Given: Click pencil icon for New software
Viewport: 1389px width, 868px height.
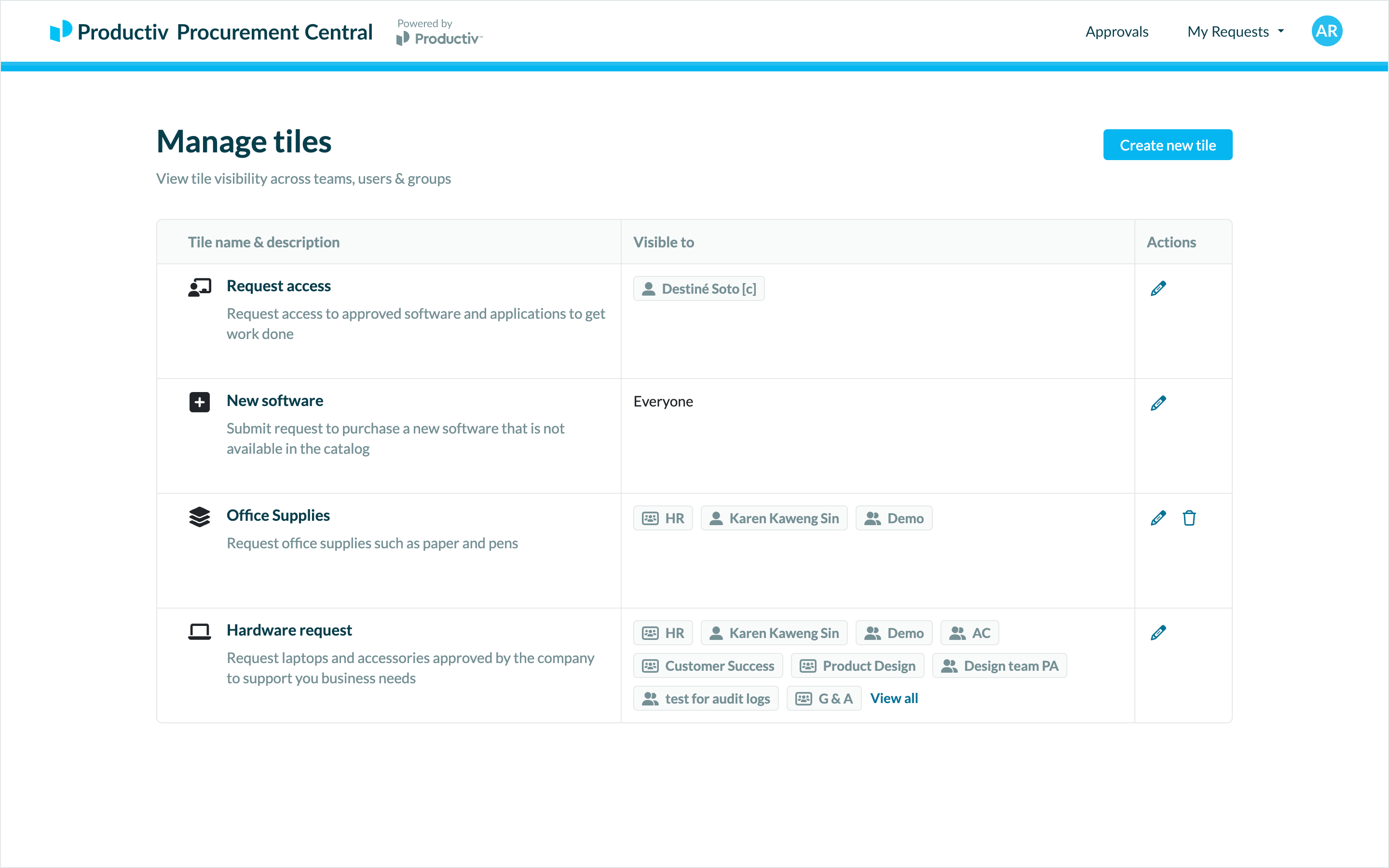Looking at the screenshot, I should (x=1157, y=403).
